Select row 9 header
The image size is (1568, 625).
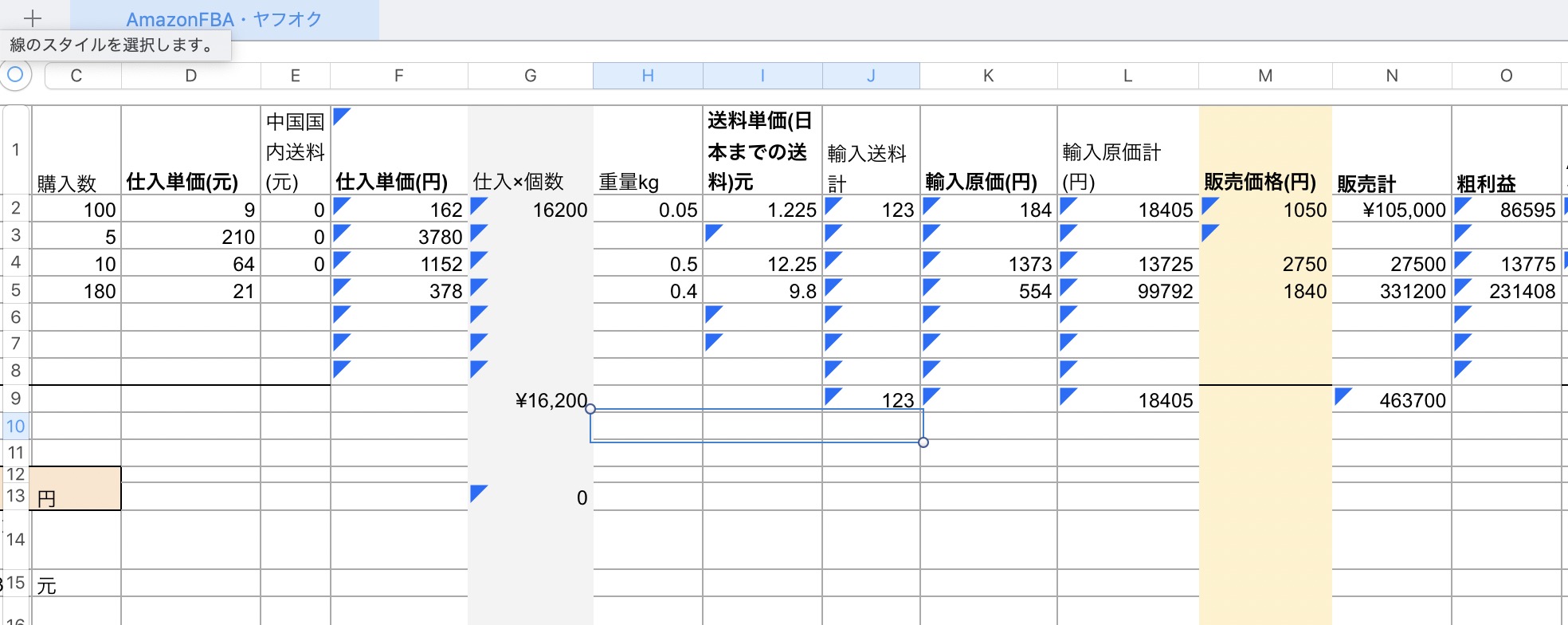(15, 399)
